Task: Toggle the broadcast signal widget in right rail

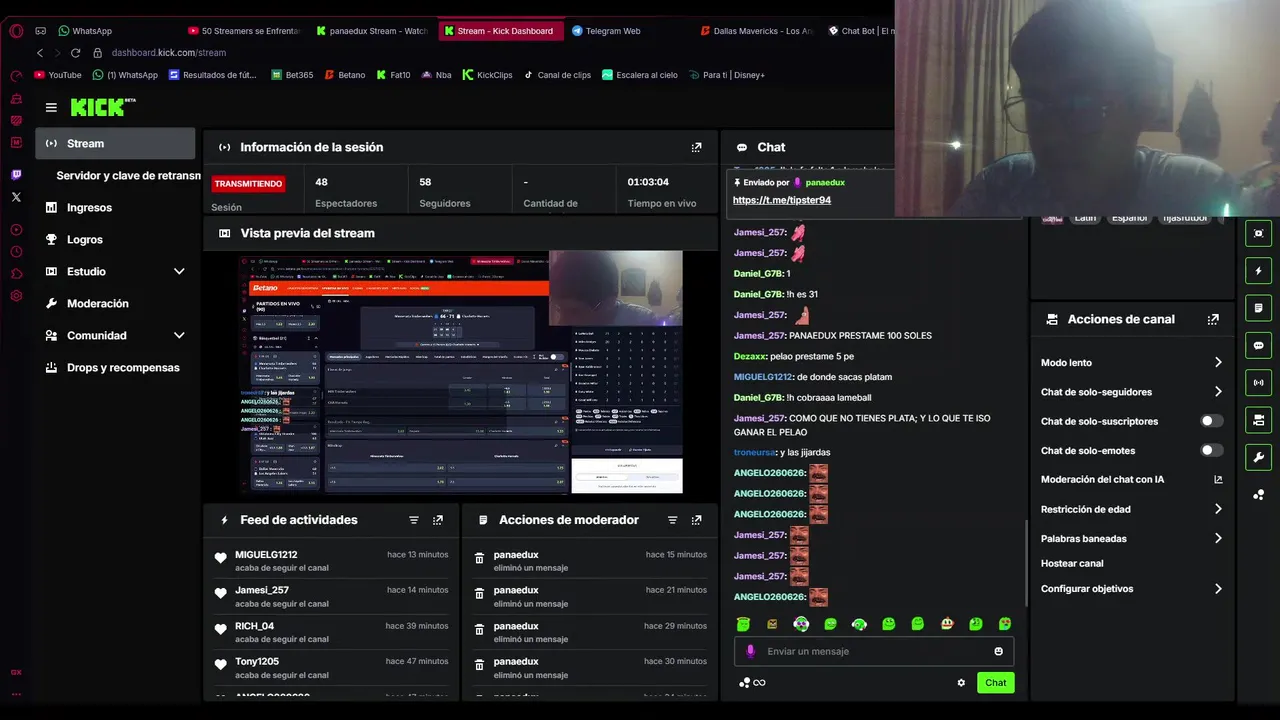Action: click(1258, 382)
